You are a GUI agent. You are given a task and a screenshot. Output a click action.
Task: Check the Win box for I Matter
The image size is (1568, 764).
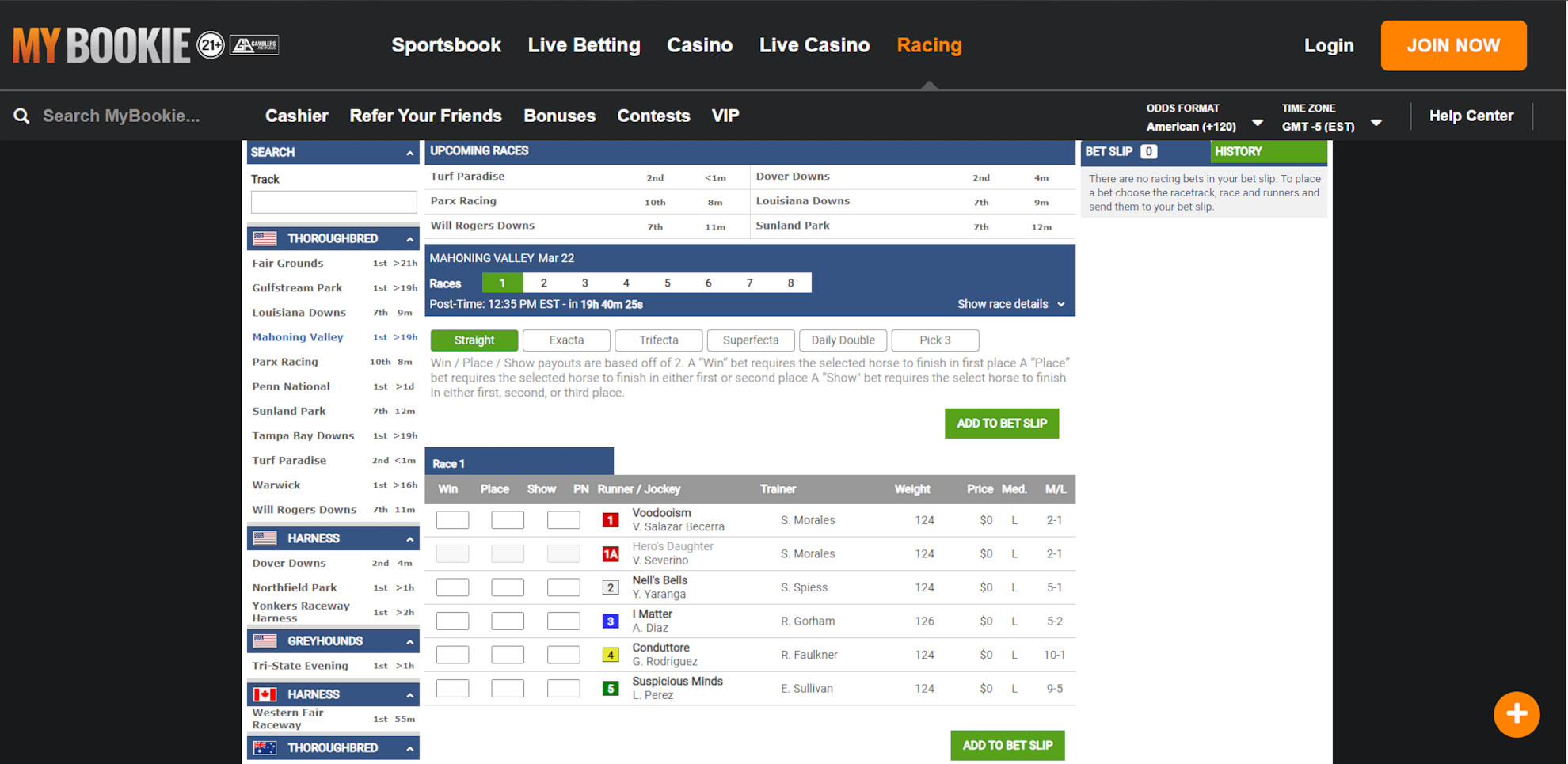point(452,621)
